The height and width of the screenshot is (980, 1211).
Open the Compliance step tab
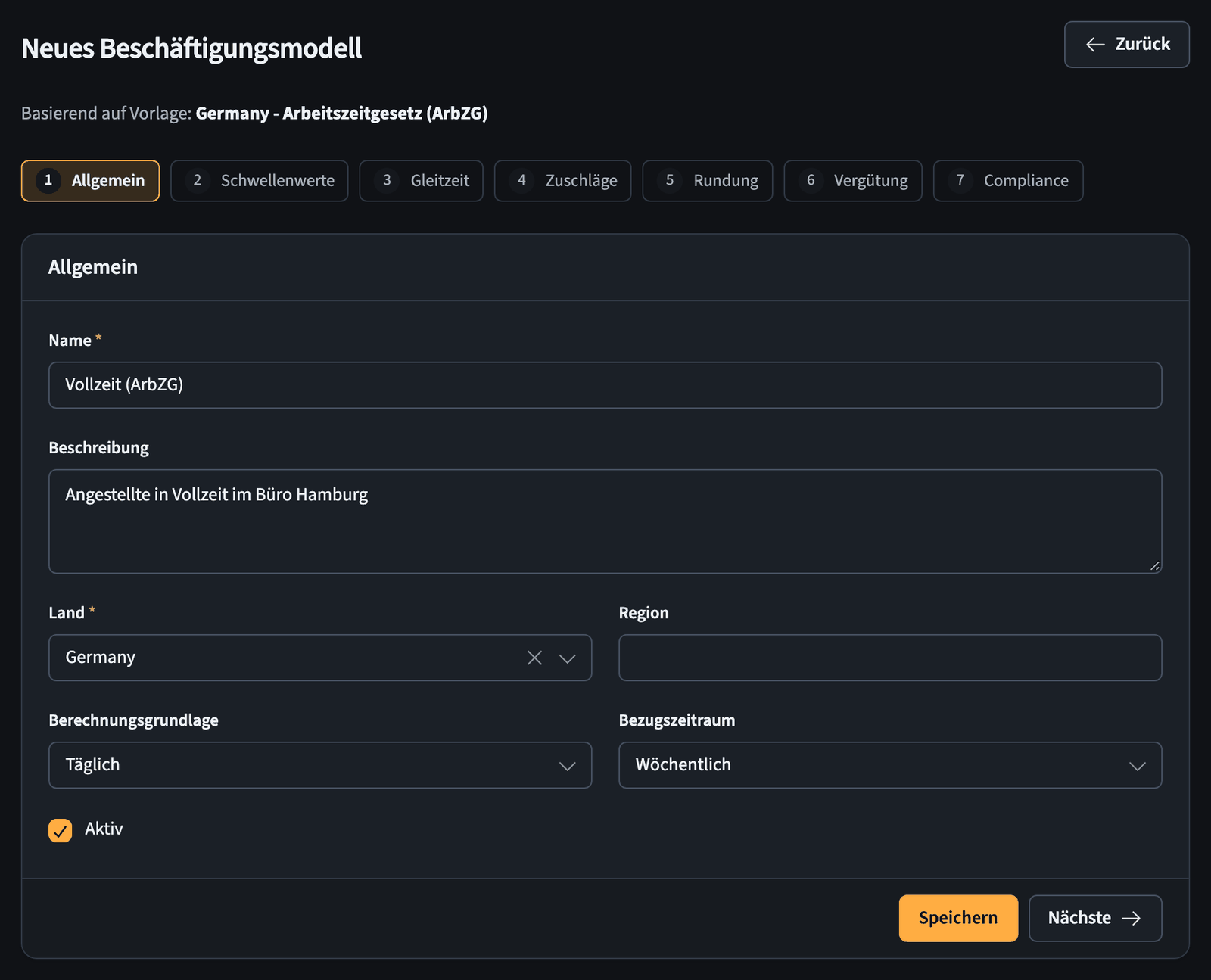pyautogui.click(x=1008, y=181)
